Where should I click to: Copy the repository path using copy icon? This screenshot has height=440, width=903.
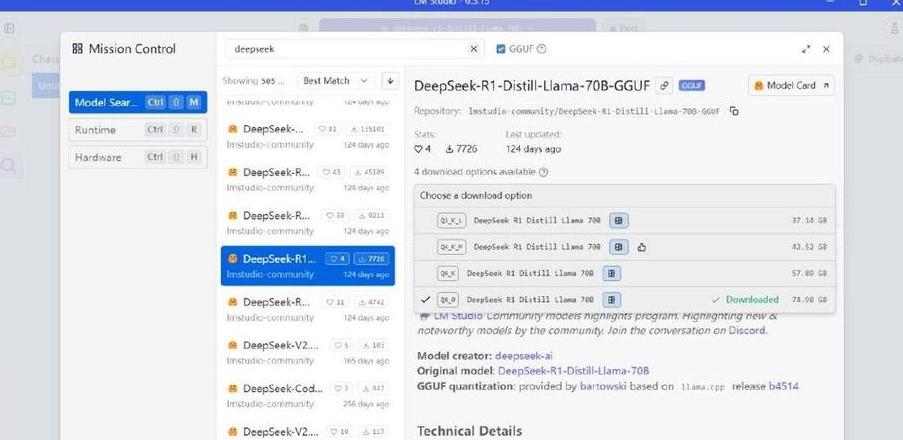tap(734, 111)
